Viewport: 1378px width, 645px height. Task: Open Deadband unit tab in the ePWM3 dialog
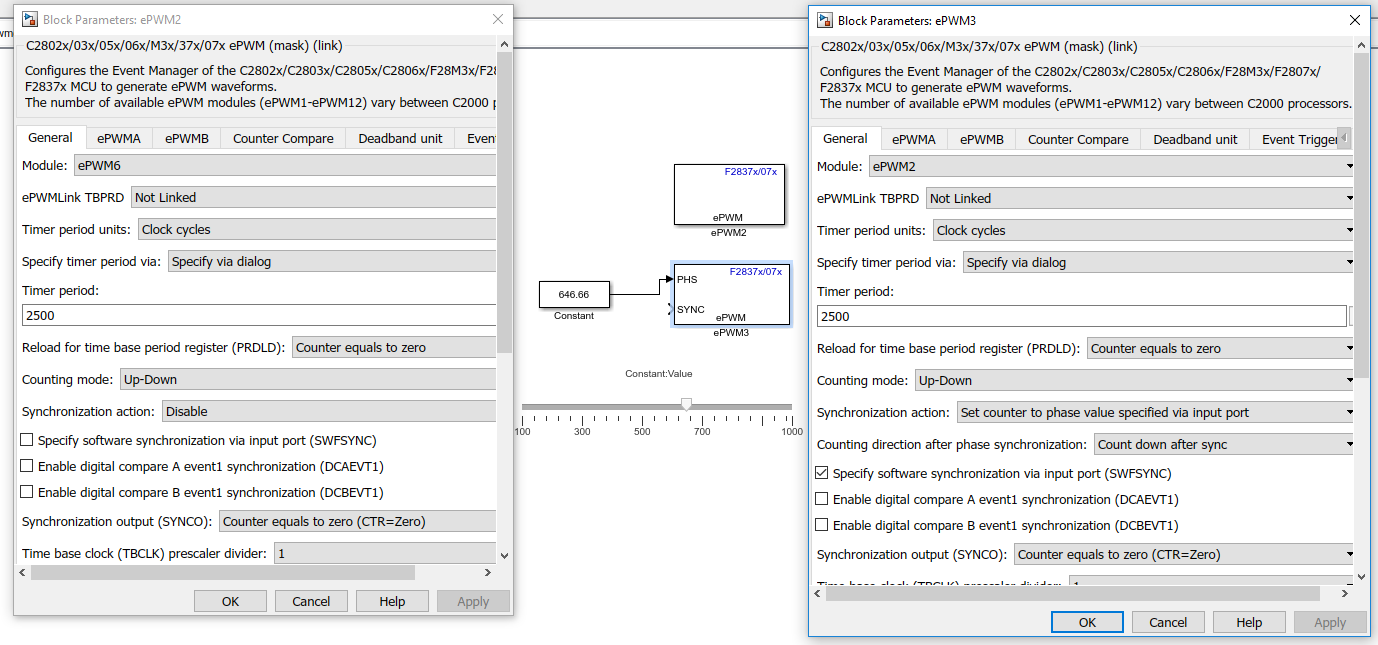click(x=1195, y=139)
